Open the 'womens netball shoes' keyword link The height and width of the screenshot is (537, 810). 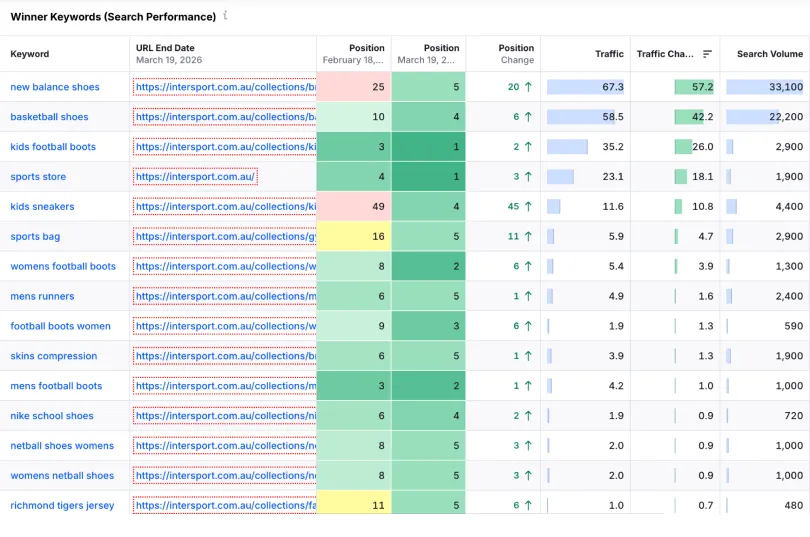(x=62, y=476)
